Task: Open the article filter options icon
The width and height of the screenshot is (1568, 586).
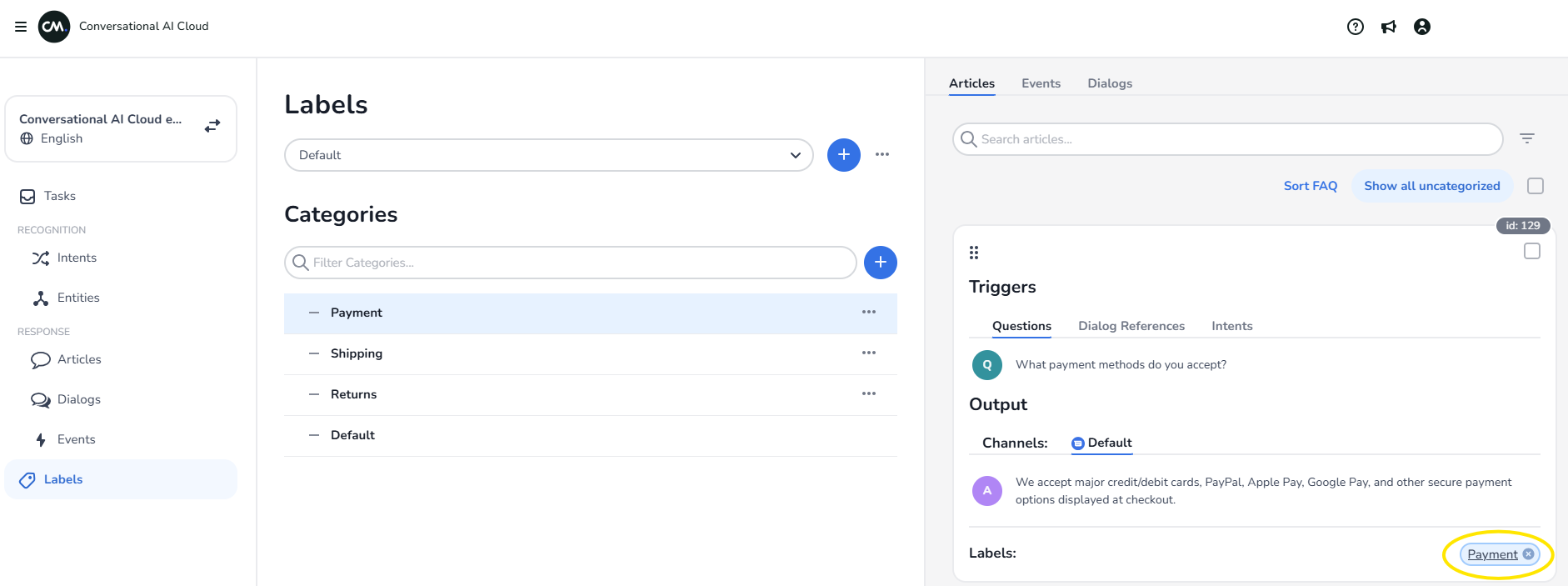Action: tap(1526, 139)
